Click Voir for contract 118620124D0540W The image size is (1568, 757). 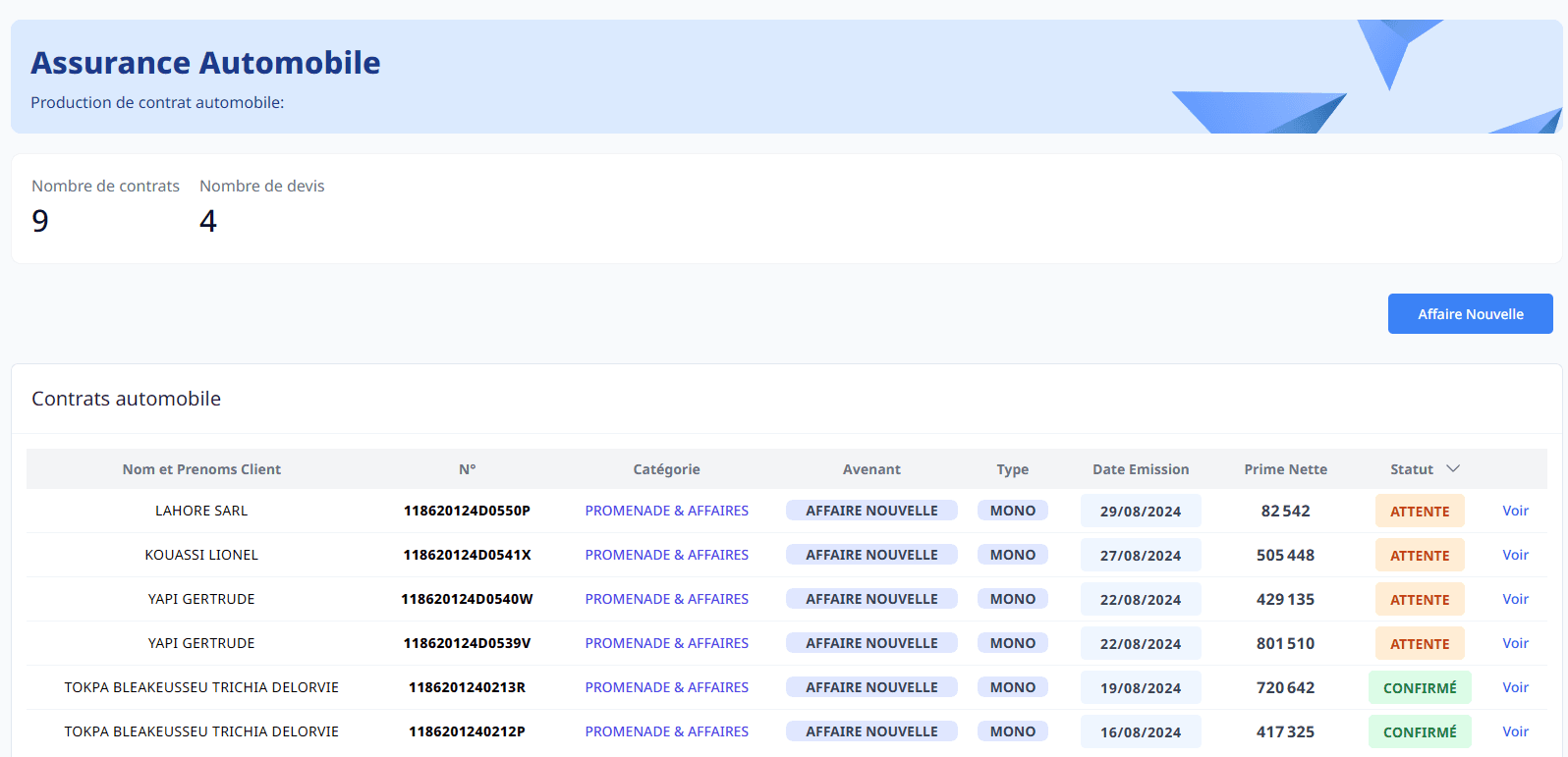(1515, 599)
